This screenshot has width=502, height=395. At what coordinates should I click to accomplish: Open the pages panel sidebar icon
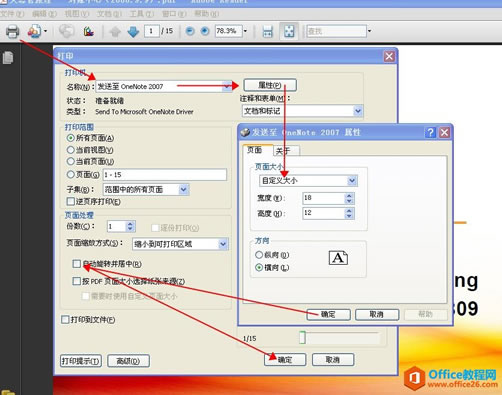click(8, 58)
